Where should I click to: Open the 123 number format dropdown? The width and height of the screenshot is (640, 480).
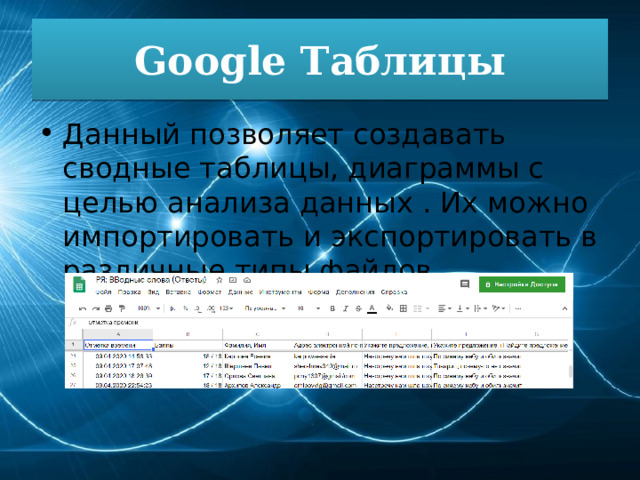click(226, 309)
